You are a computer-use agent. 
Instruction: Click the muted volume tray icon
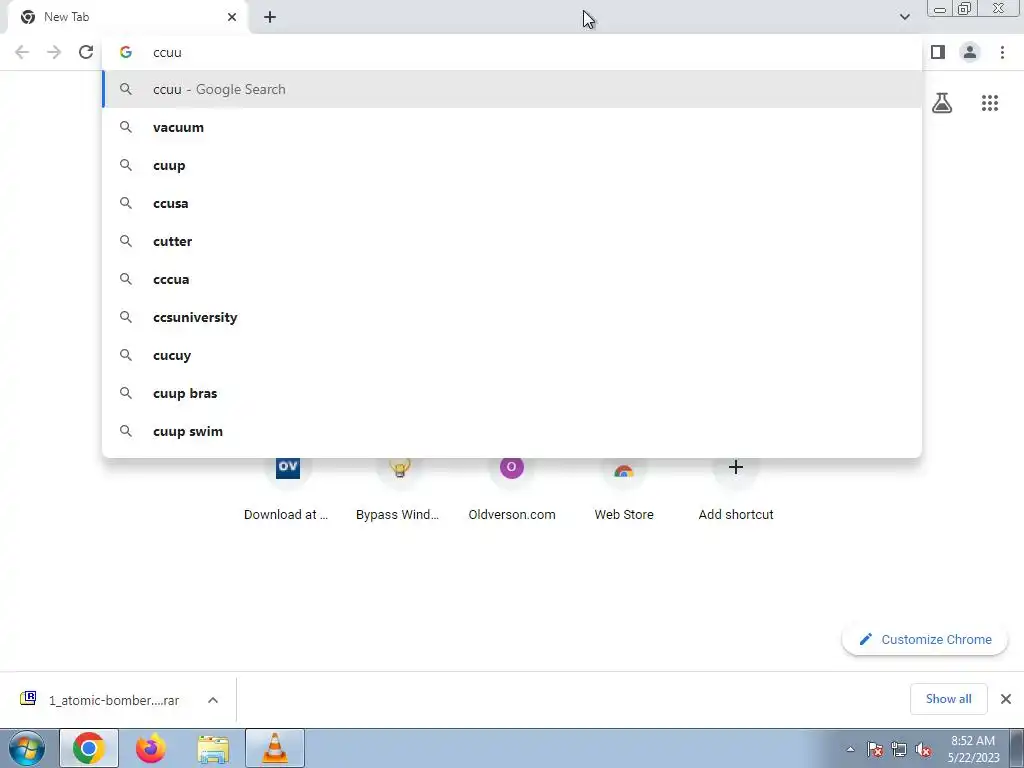pyautogui.click(x=923, y=750)
